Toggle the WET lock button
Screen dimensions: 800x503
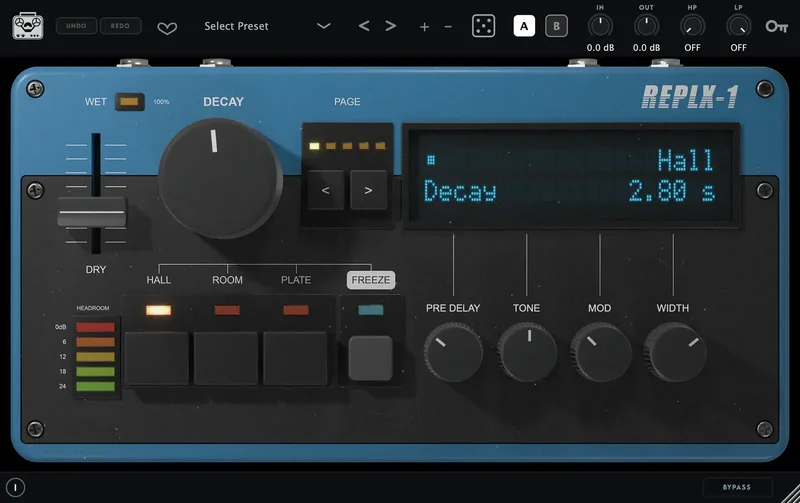pyautogui.click(x=129, y=102)
